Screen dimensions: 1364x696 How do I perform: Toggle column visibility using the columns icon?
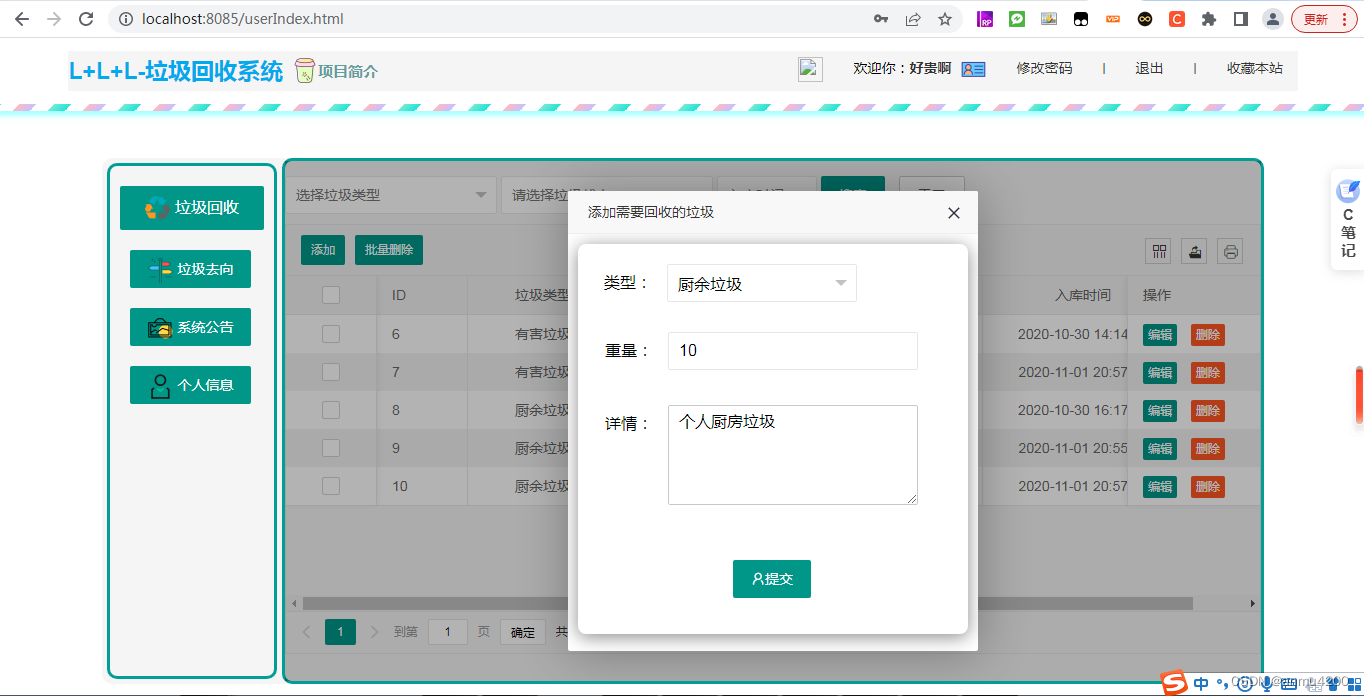tap(1158, 251)
